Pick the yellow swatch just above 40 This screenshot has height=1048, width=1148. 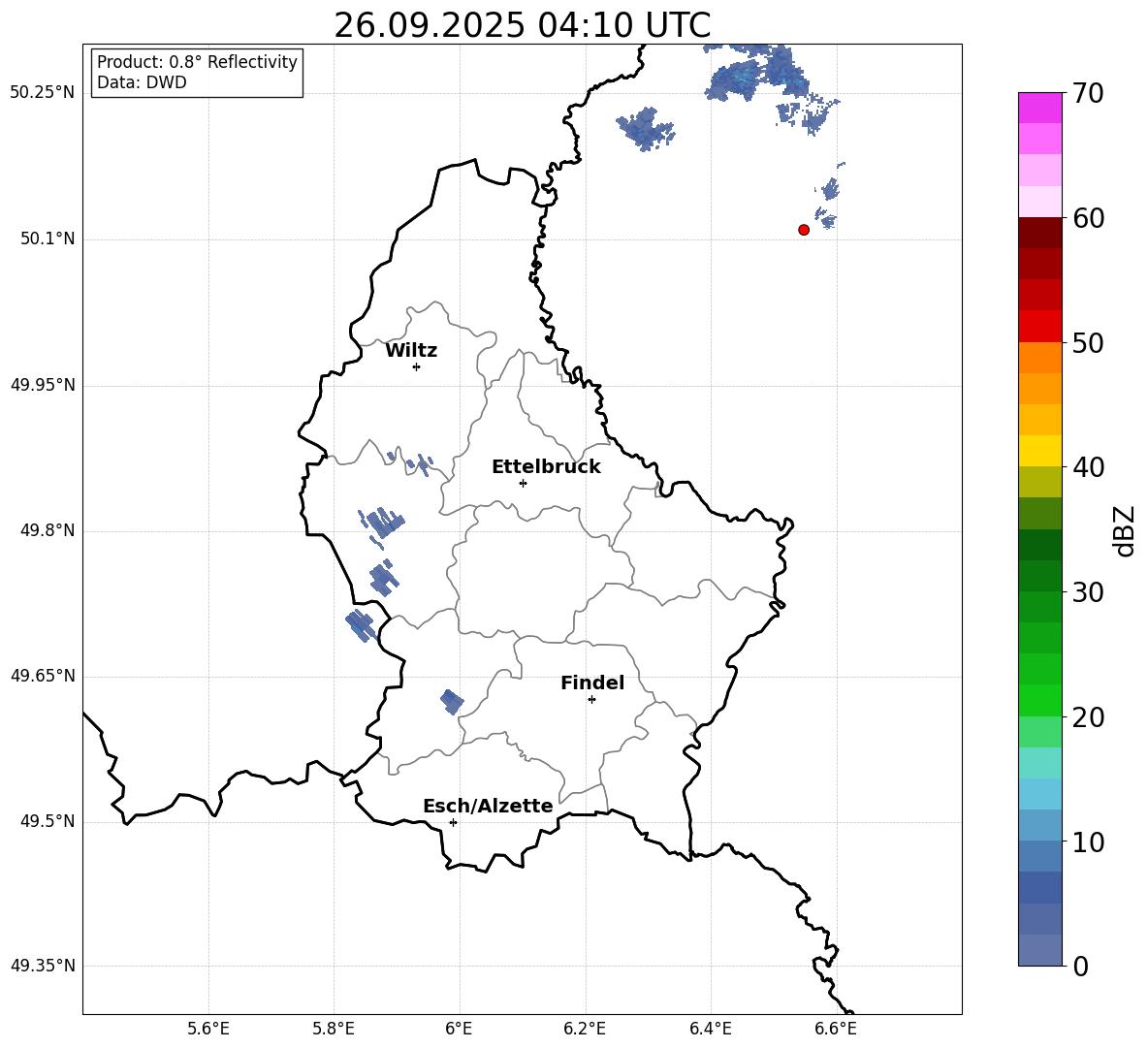1039,451
